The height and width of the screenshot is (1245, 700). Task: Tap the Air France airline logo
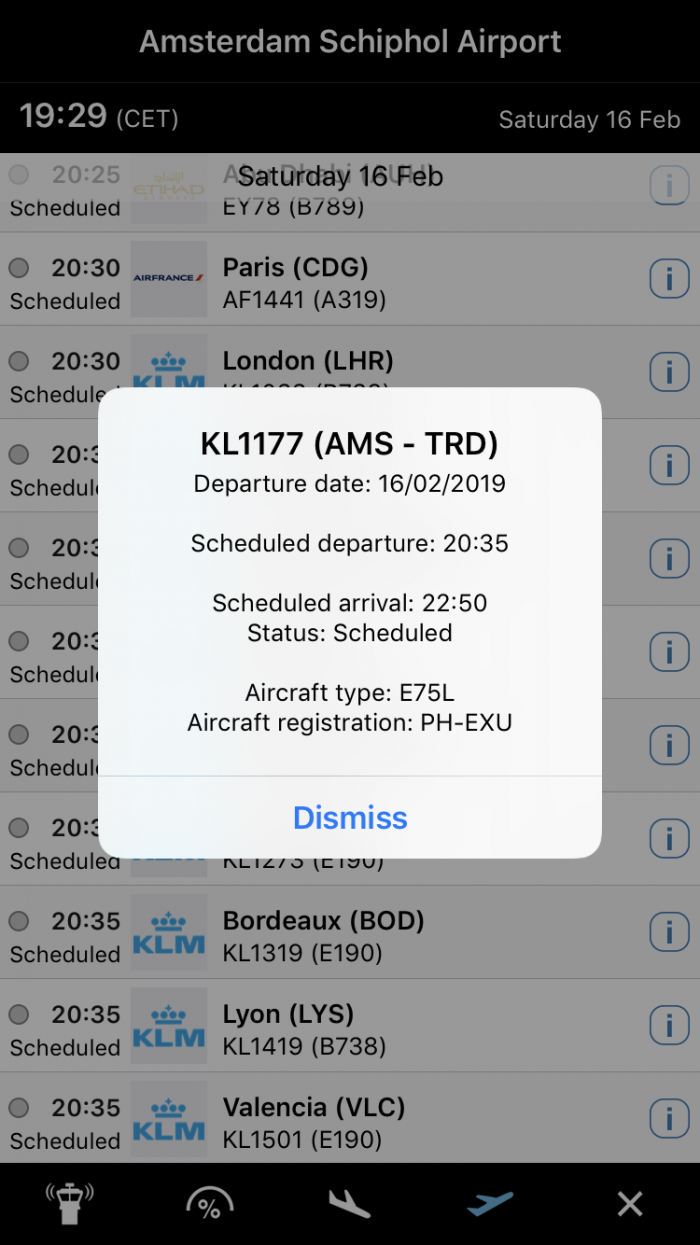(168, 279)
